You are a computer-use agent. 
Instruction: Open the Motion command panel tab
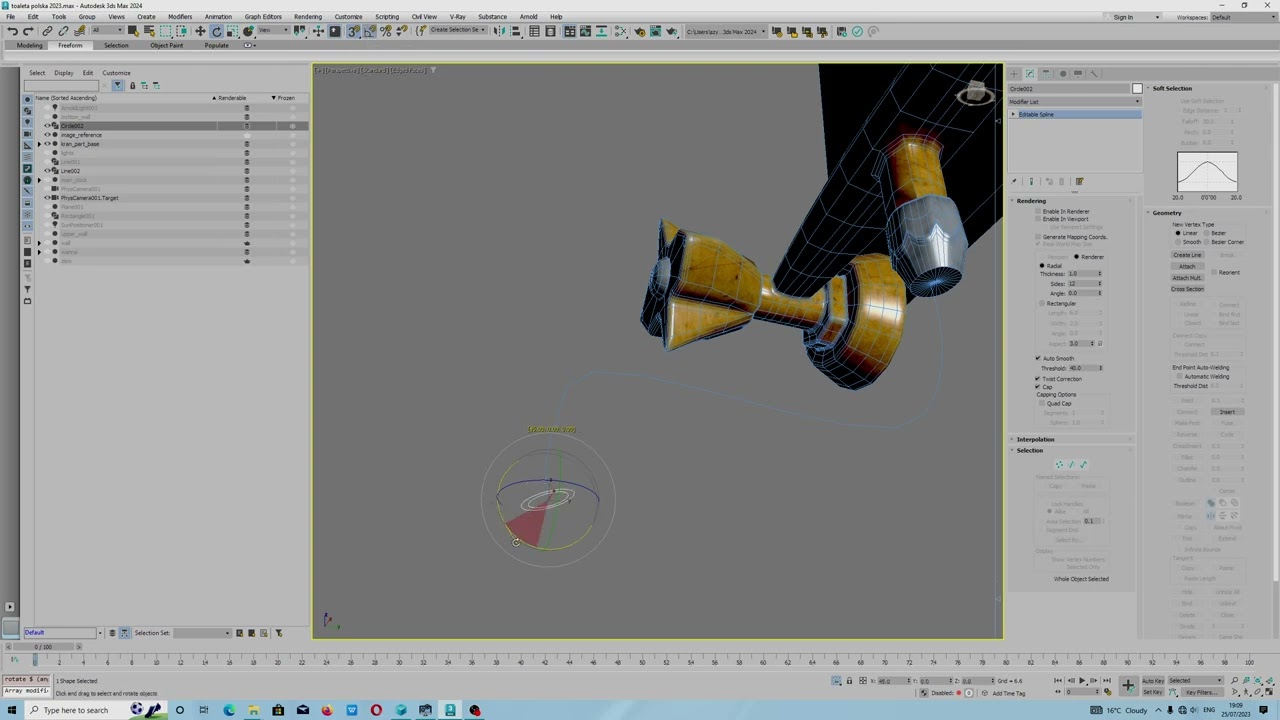tap(1062, 73)
